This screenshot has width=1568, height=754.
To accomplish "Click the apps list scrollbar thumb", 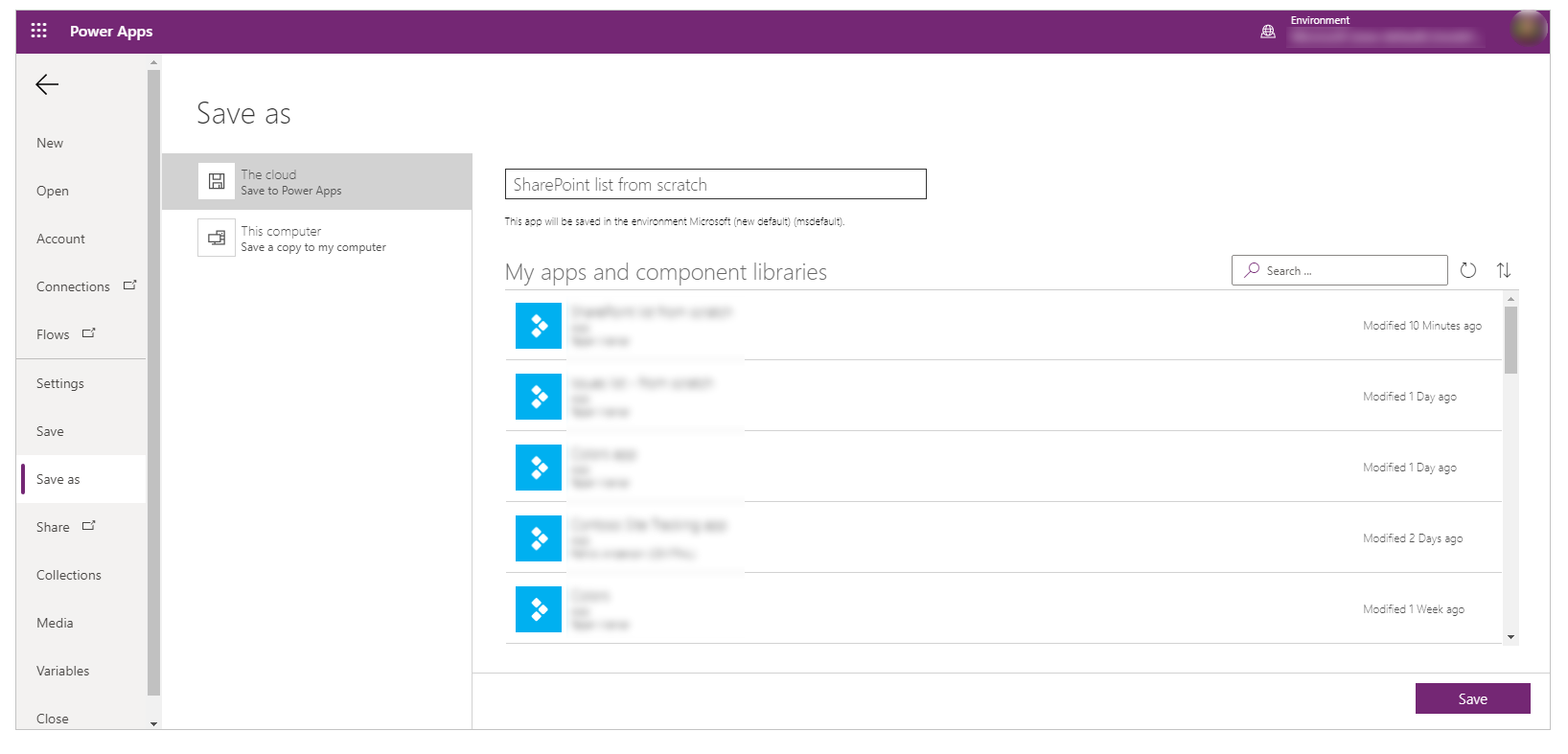I will tap(1510, 339).
